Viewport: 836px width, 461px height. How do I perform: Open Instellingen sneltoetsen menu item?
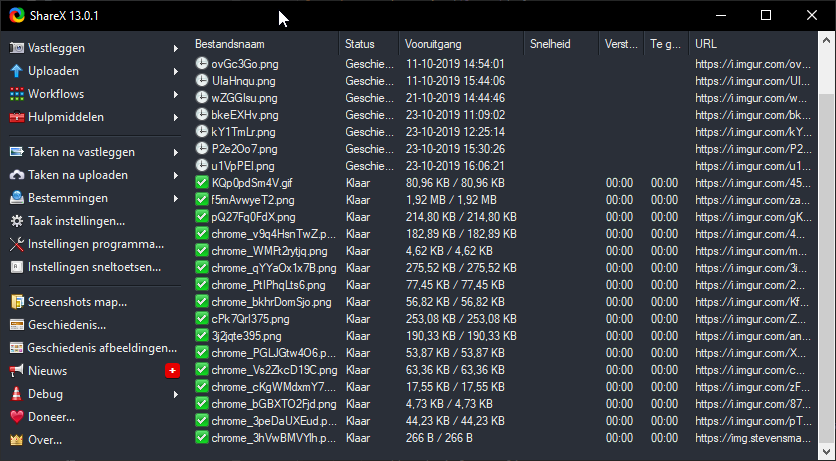tap(94, 267)
